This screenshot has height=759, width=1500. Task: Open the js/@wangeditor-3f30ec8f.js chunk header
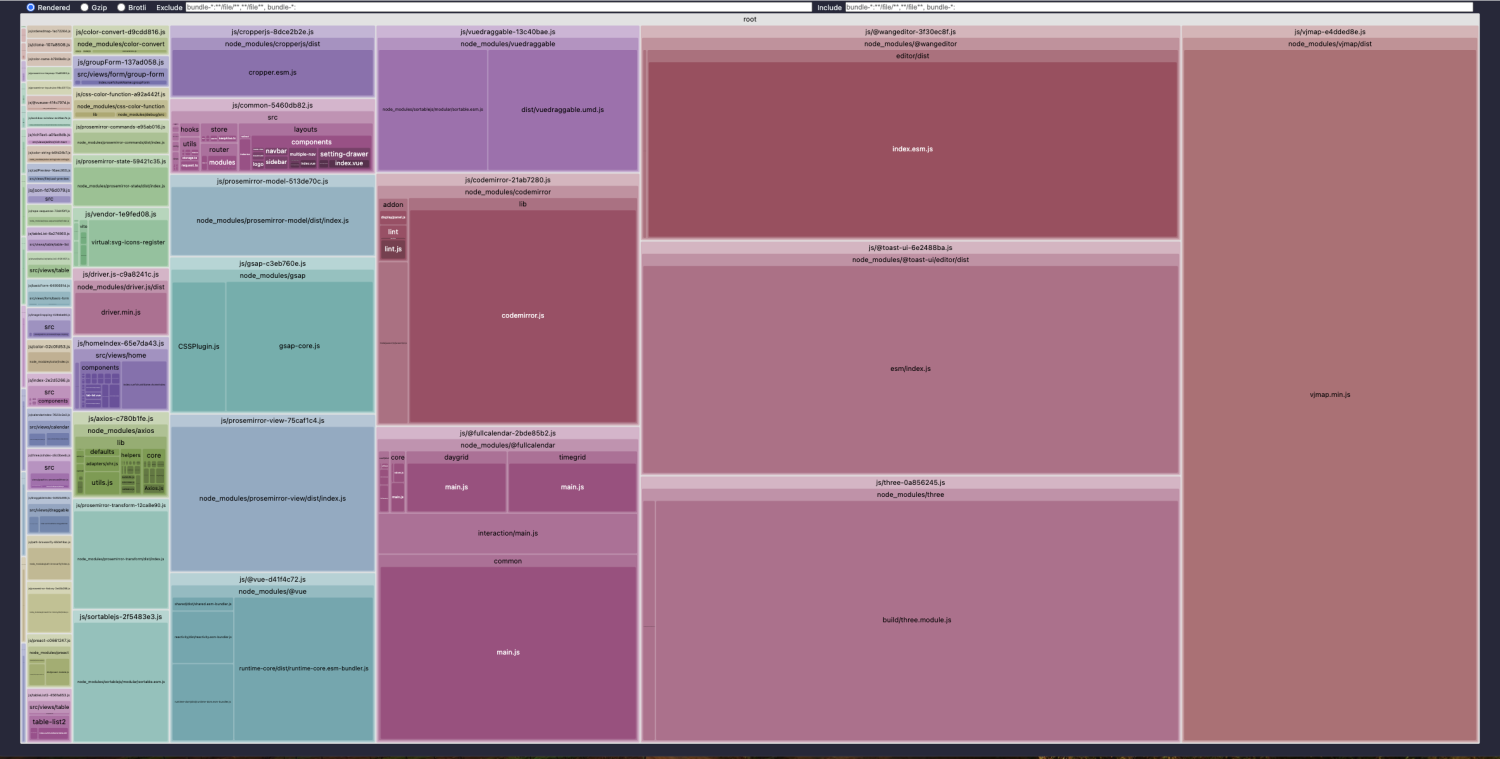click(x=910, y=32)
